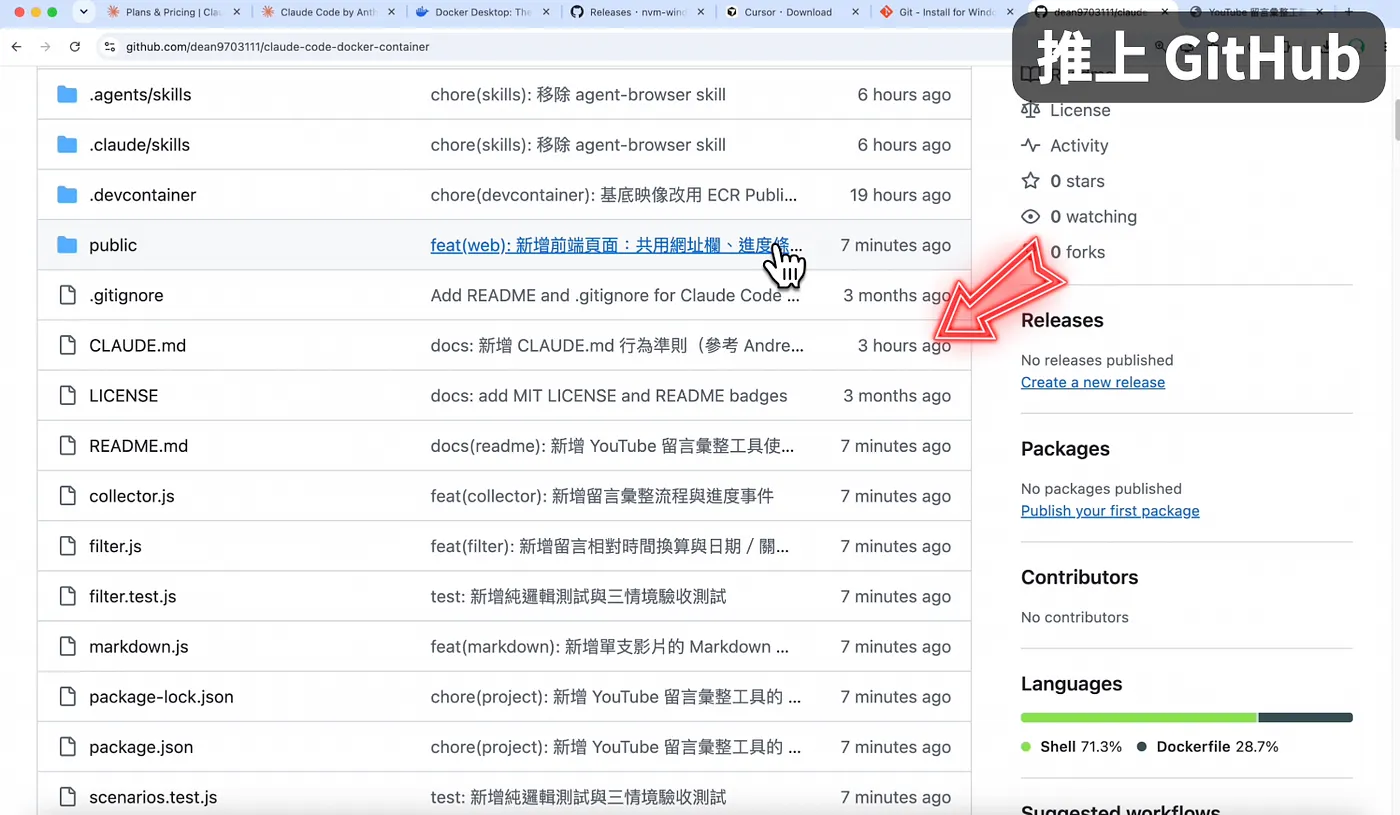This screenshot has width=1400, height=815.
Task: Click the file icon beside collector.js
Action: pos(67,496)
